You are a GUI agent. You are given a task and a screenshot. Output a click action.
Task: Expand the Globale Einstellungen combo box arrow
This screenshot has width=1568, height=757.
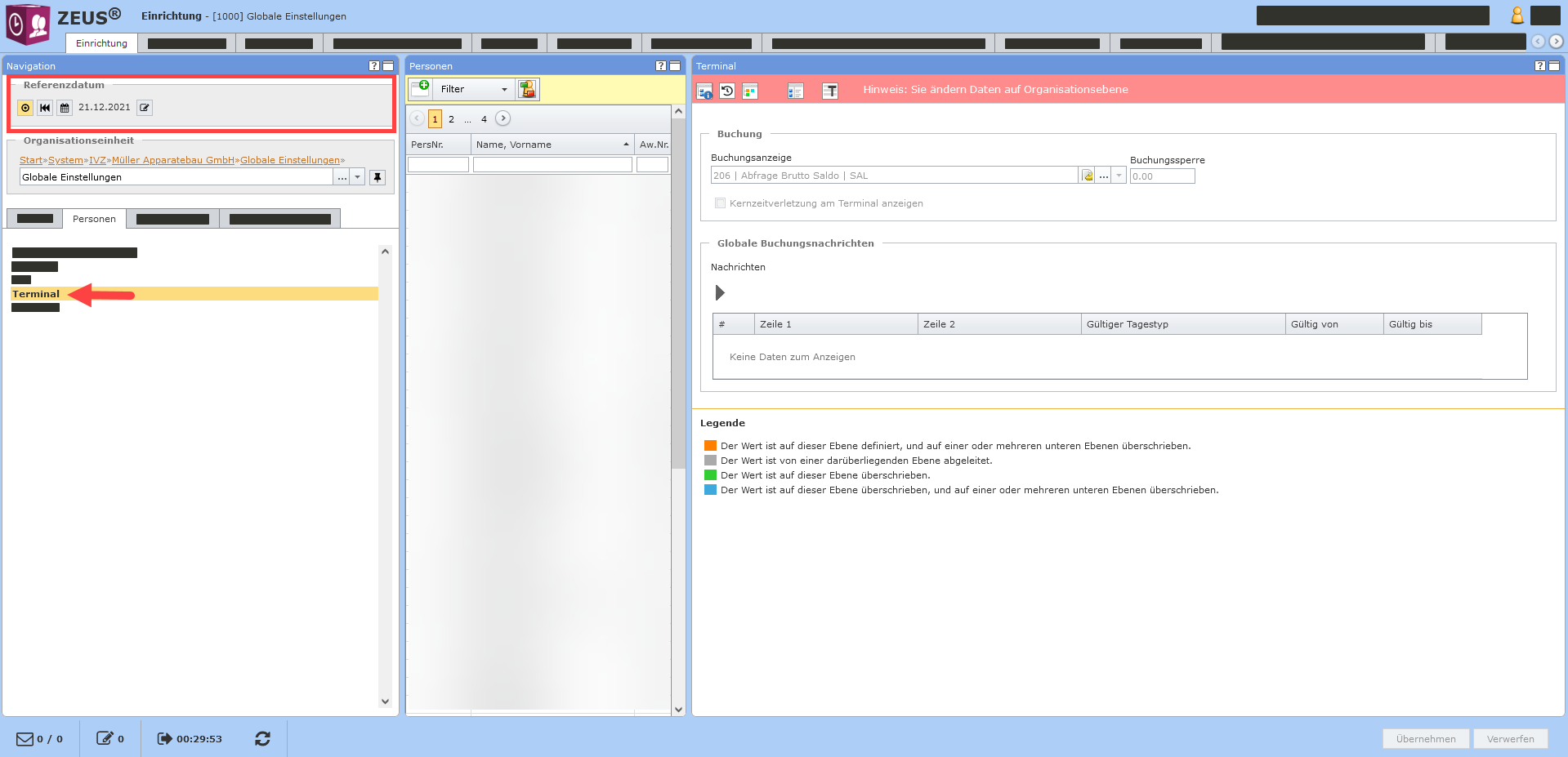pyautogui.click(x=358, y=177)
